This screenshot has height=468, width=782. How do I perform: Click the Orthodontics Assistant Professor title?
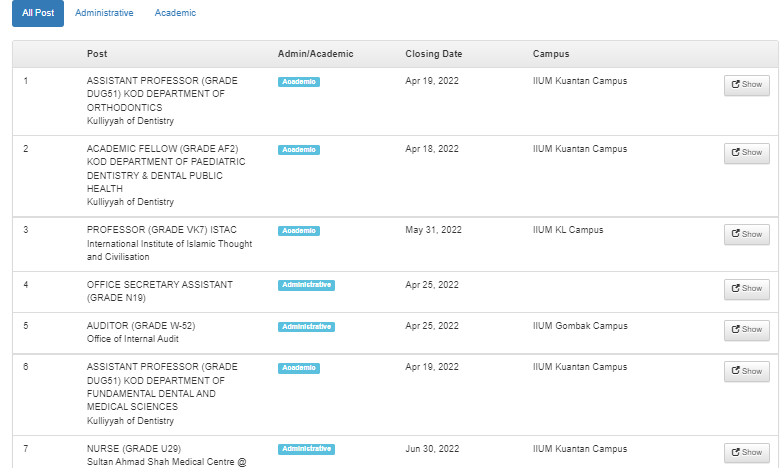(162, 94)
